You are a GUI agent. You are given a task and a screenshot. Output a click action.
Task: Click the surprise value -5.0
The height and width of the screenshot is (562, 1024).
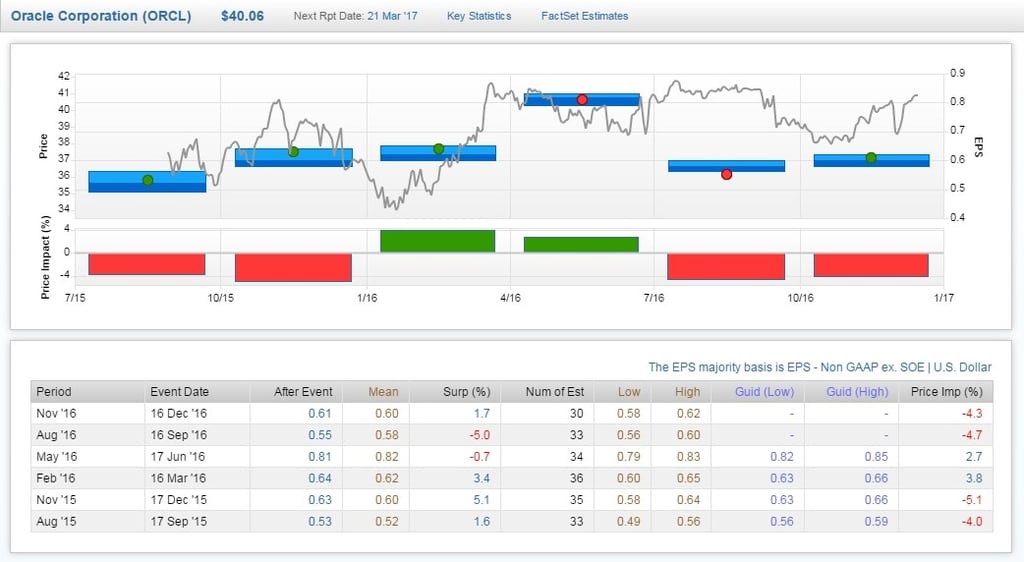click(x=479, y=435)
